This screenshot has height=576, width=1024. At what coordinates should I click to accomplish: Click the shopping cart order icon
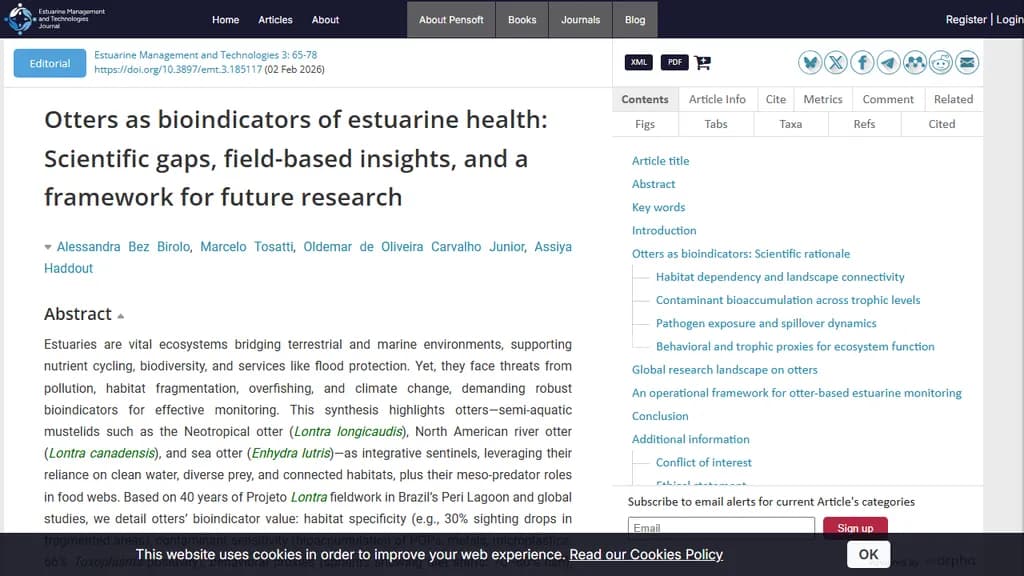point(703,62)
